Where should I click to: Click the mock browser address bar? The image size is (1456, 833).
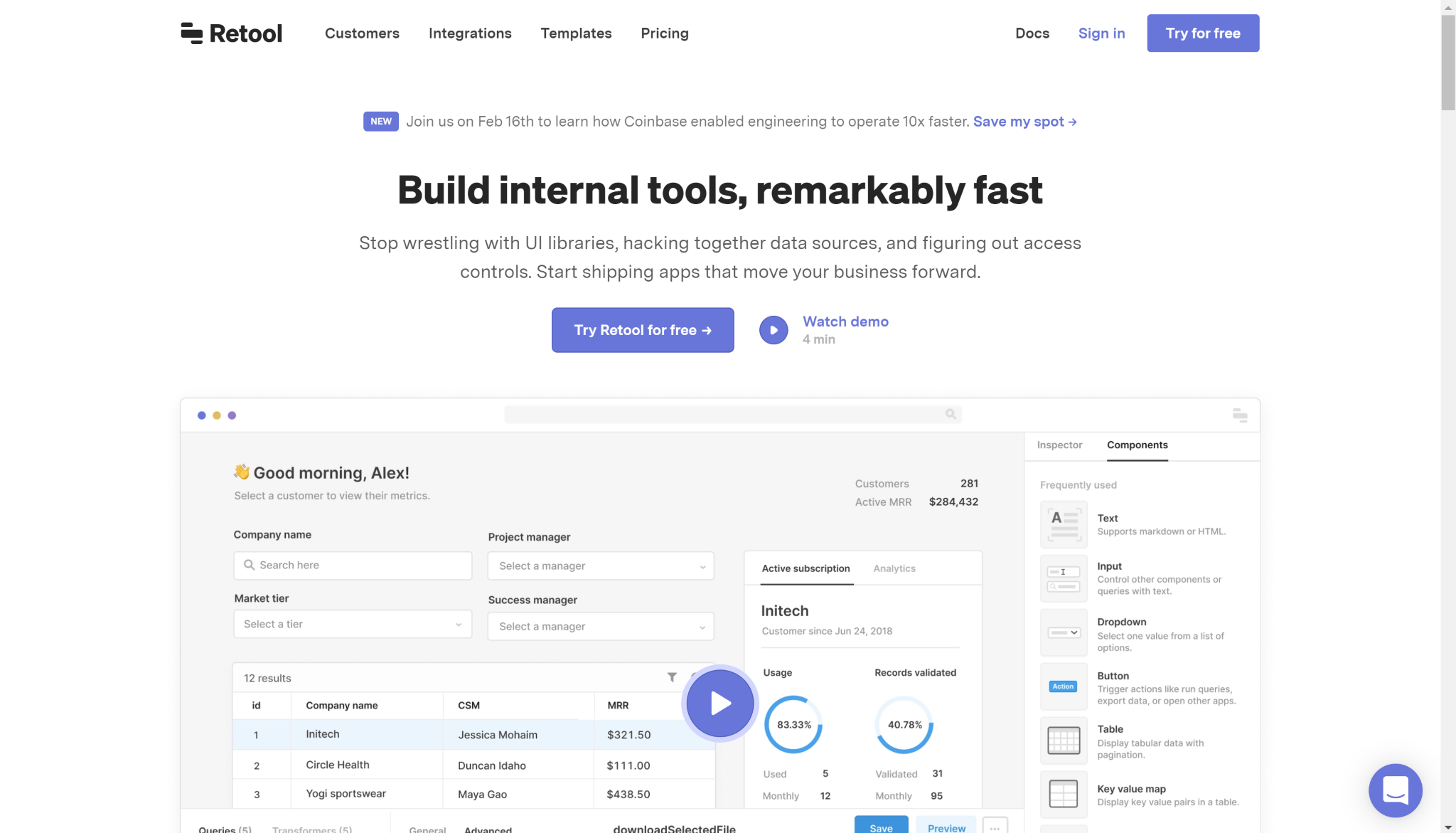click(733, 415)
